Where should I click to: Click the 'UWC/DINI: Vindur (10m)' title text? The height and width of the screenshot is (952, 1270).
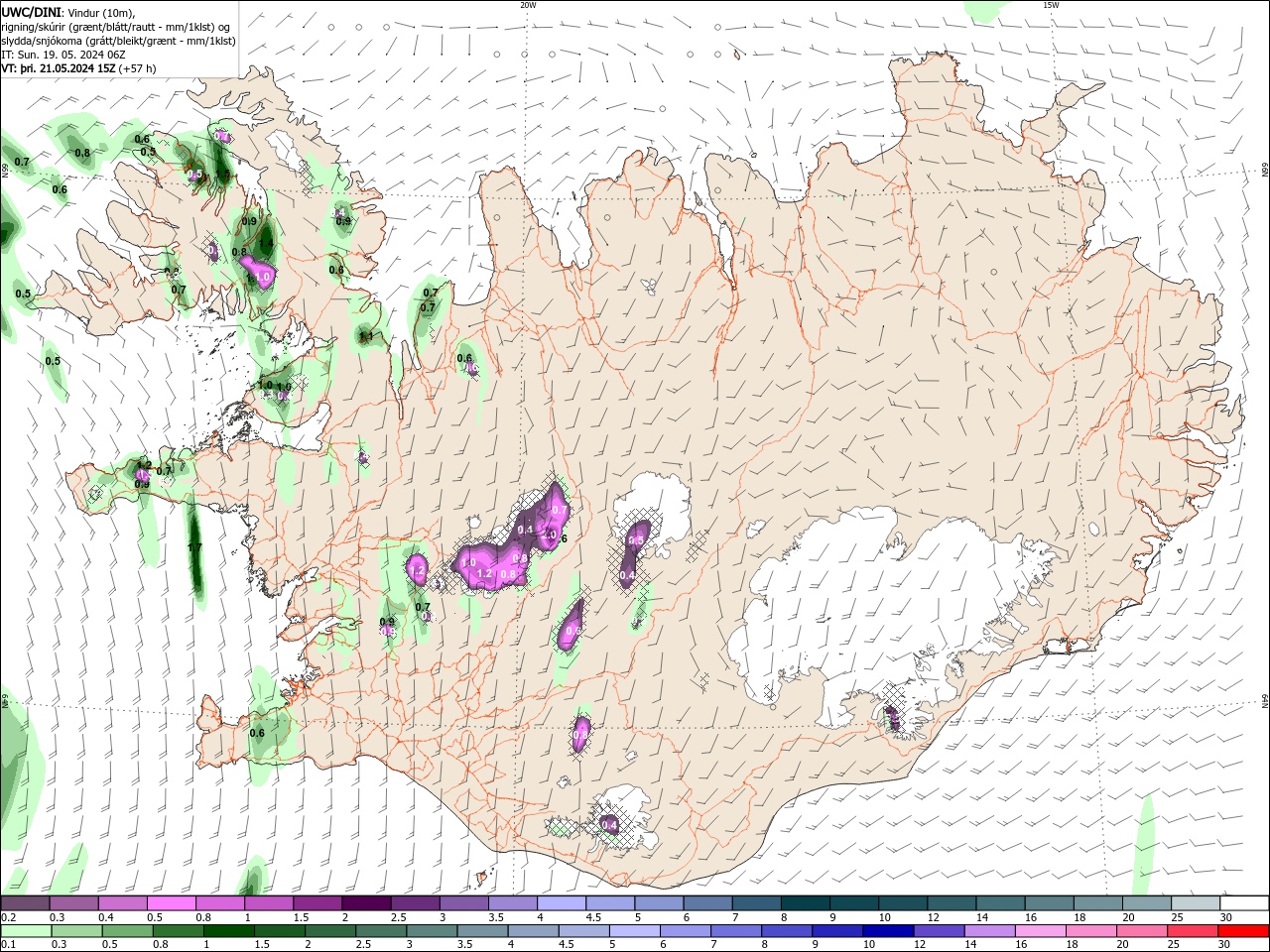tap(67, 12)
